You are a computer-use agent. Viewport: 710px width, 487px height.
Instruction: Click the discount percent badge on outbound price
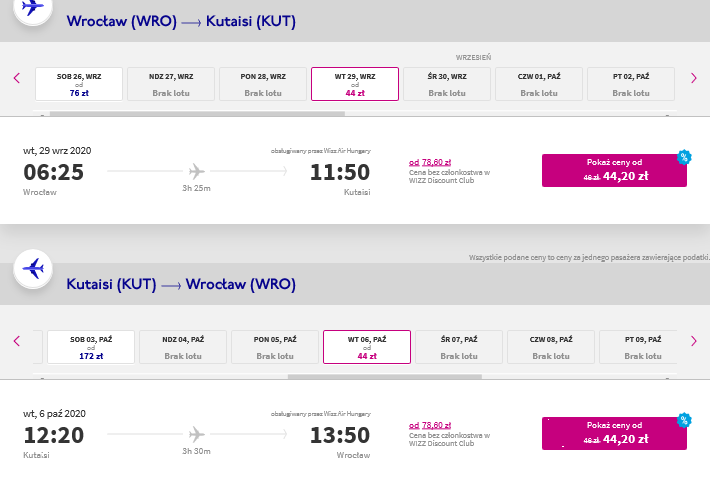pos(684,157)
